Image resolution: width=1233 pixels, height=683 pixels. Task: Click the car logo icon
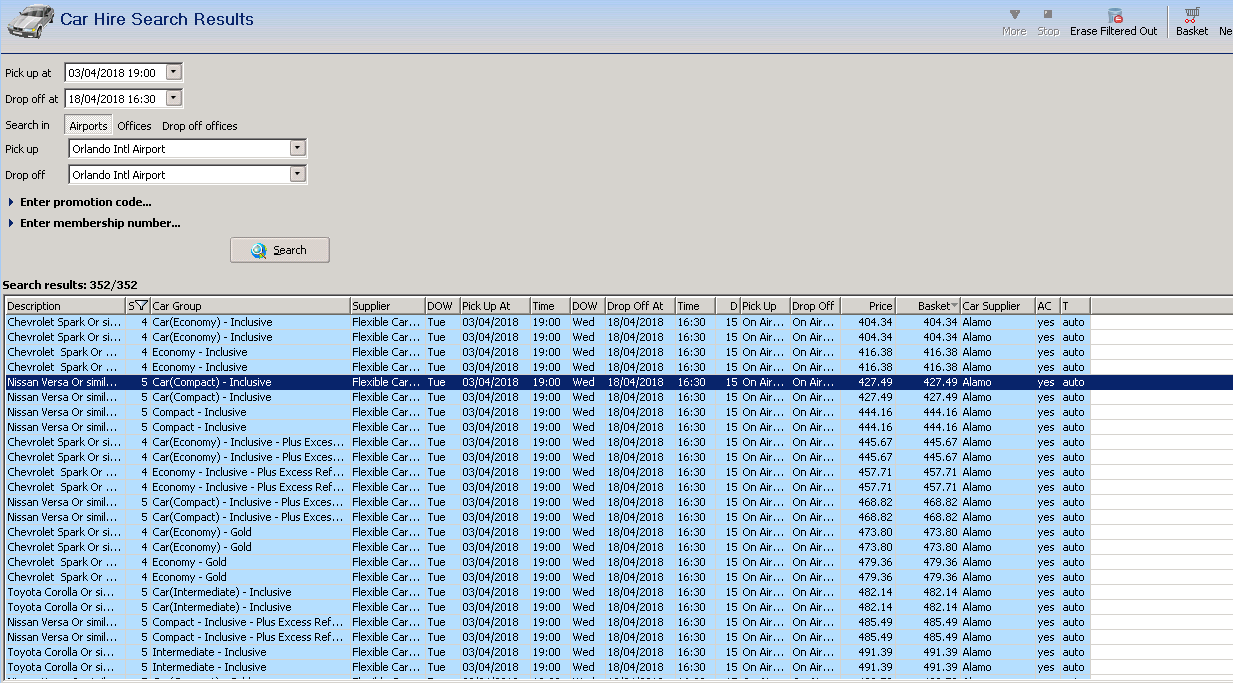(30, 20)
